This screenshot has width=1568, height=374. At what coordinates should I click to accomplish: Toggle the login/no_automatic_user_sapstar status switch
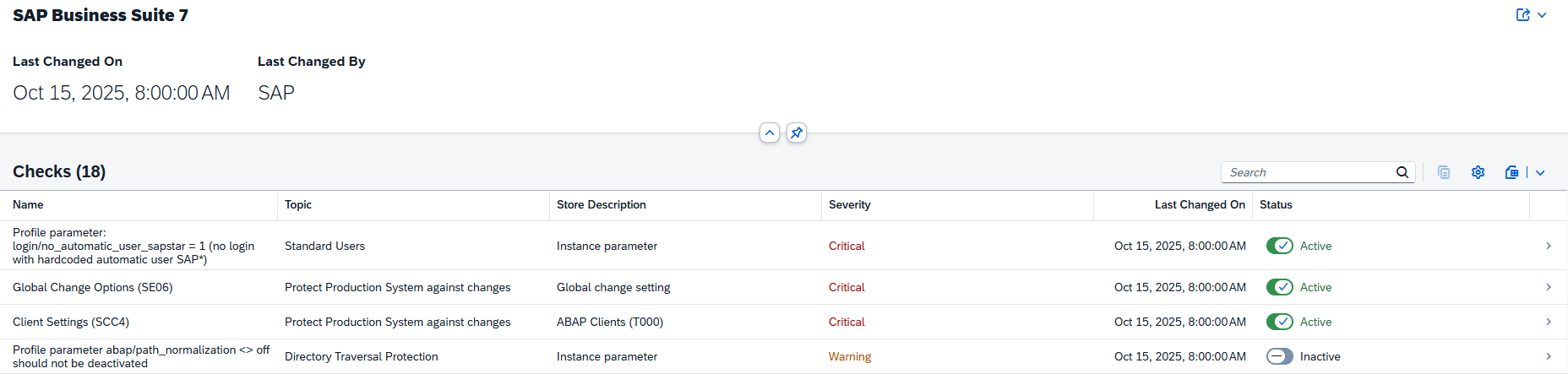[1279, 246]
